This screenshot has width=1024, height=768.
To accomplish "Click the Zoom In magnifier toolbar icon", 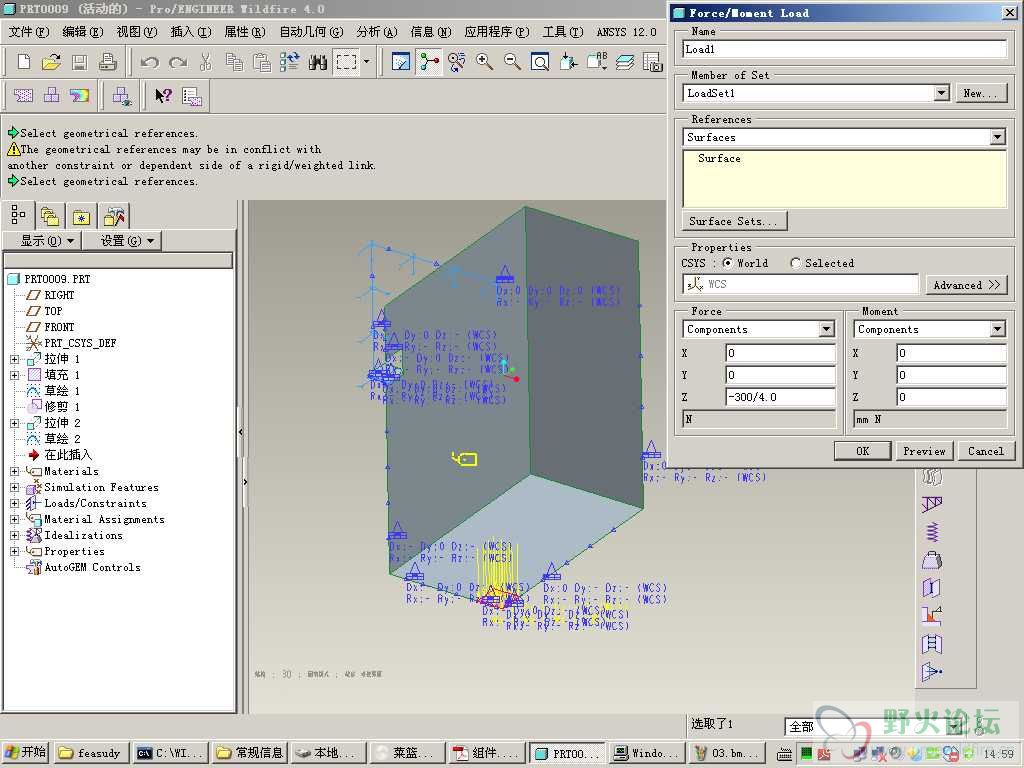I will 485,62.
